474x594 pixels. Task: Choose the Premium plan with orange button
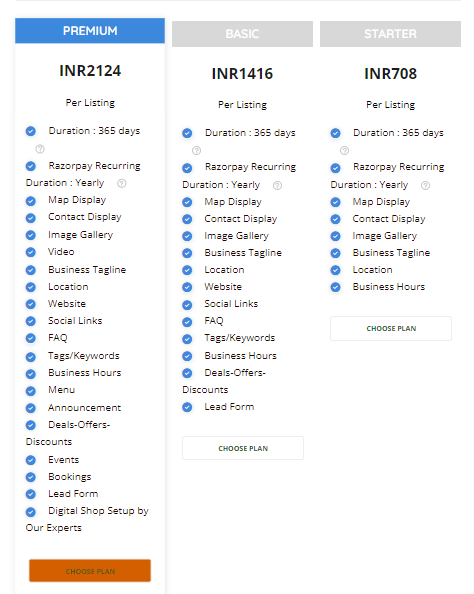[90, 571]
